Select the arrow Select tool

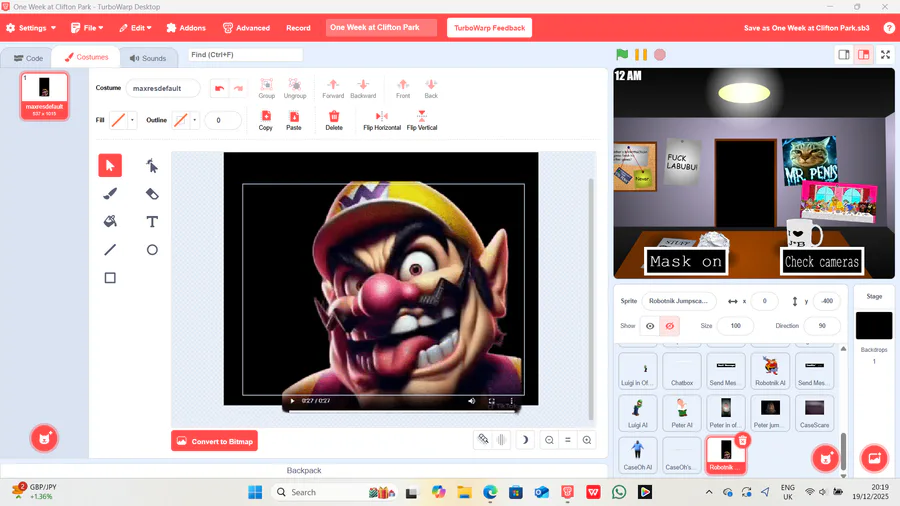[x=110, y=165]
